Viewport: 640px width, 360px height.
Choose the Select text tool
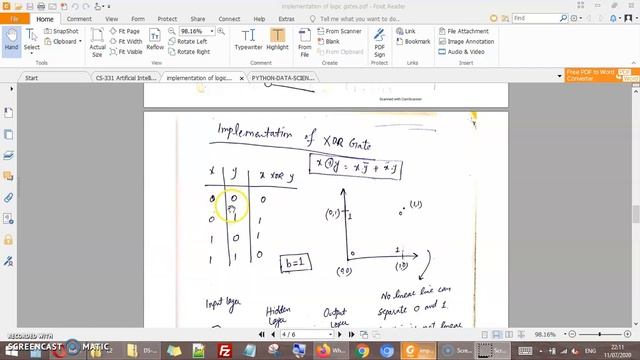click(x=31, y=40)
